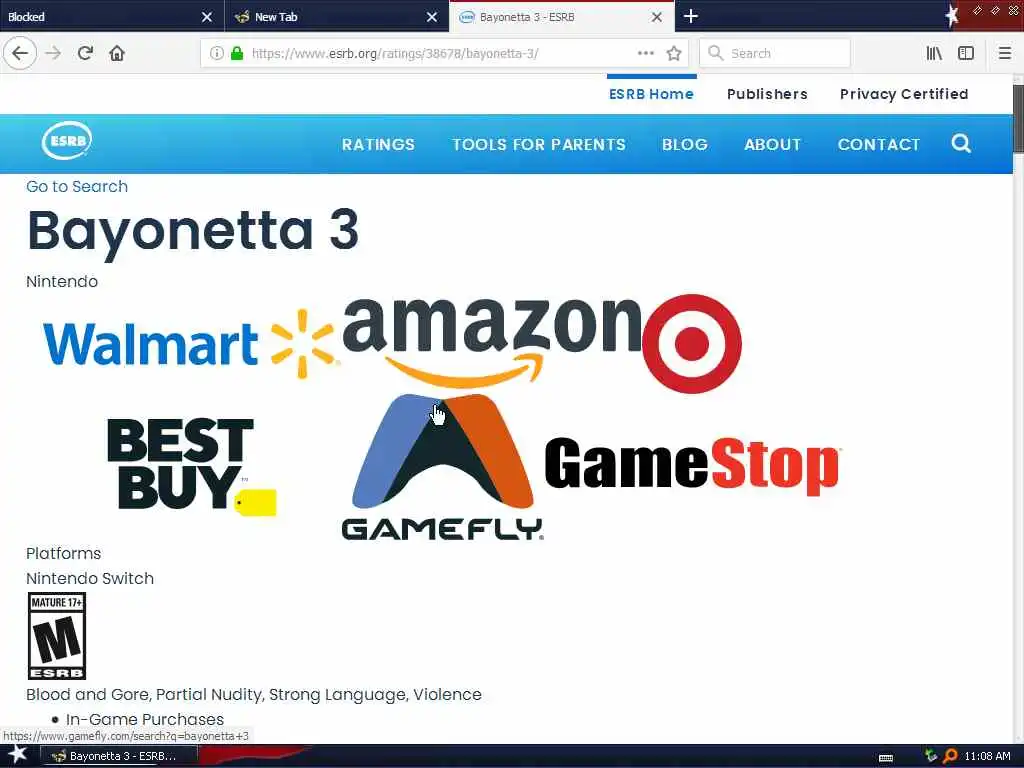Open the BLOG menu item
The width and height of the screenshot is (1024, 768).
point(684,144)
